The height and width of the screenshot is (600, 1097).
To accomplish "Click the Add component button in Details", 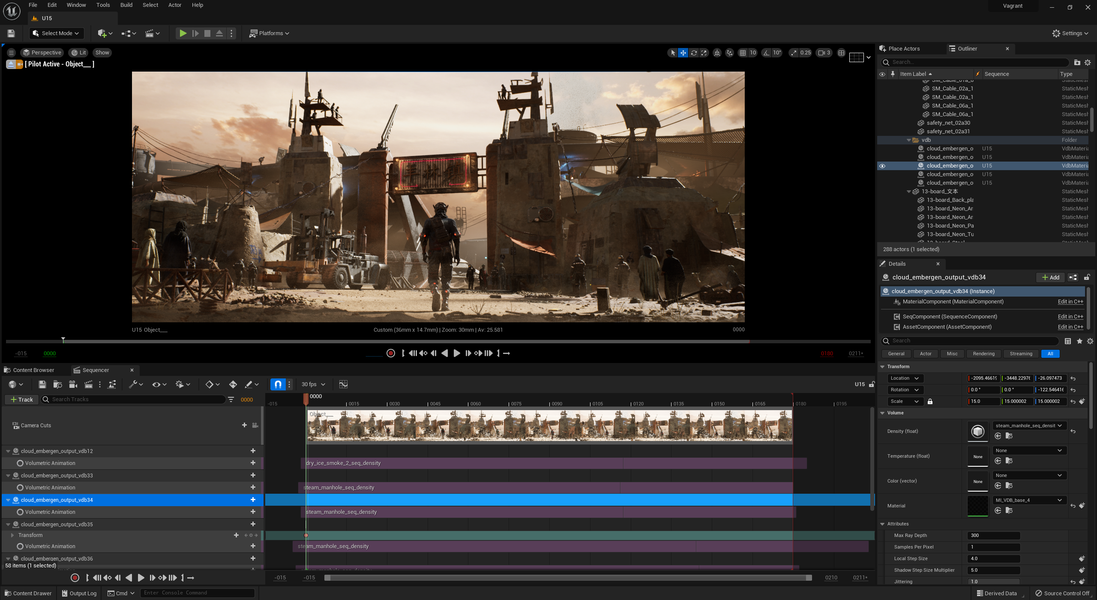I will click(1050, 277).
